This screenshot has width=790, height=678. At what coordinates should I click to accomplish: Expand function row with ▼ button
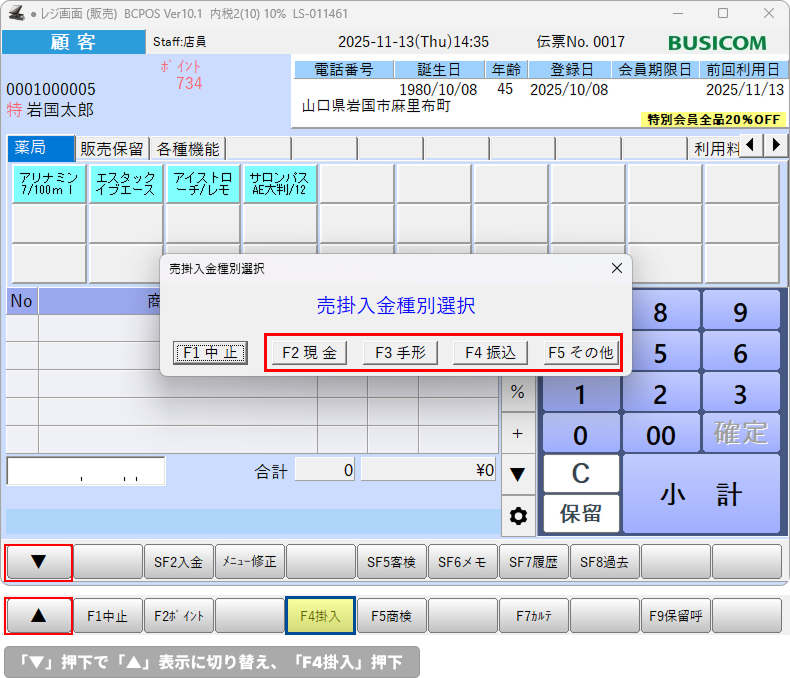pos(39,562)
